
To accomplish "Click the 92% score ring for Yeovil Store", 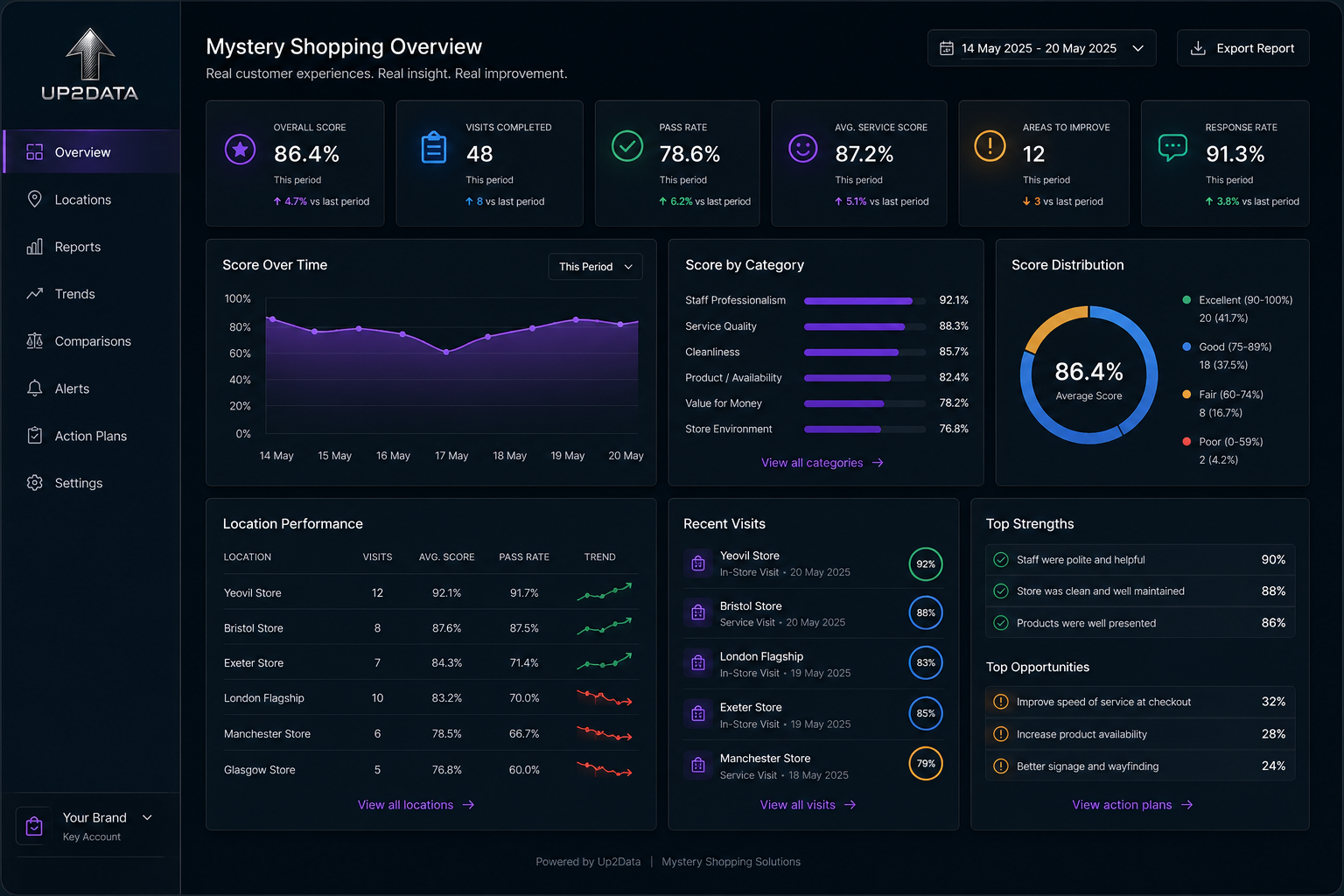I will pyautogui.click(x=926, y=564).
